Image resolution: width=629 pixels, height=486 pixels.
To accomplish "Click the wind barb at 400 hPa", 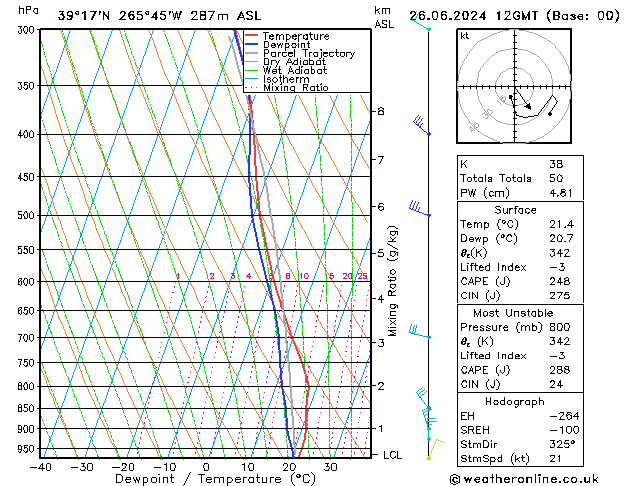I will click(421, 125).
